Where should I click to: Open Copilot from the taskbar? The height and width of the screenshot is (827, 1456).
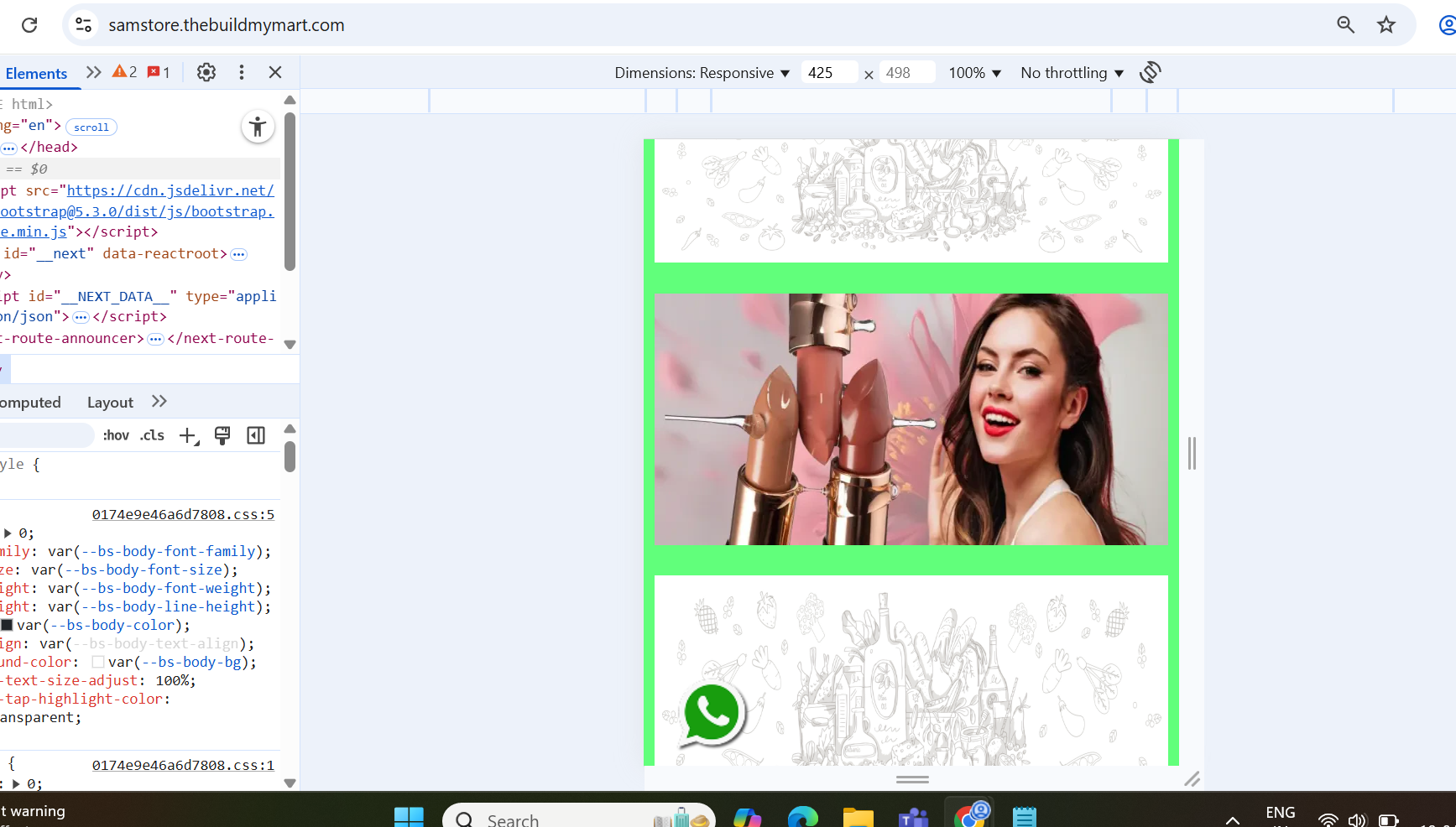click(x=748, y=816)
